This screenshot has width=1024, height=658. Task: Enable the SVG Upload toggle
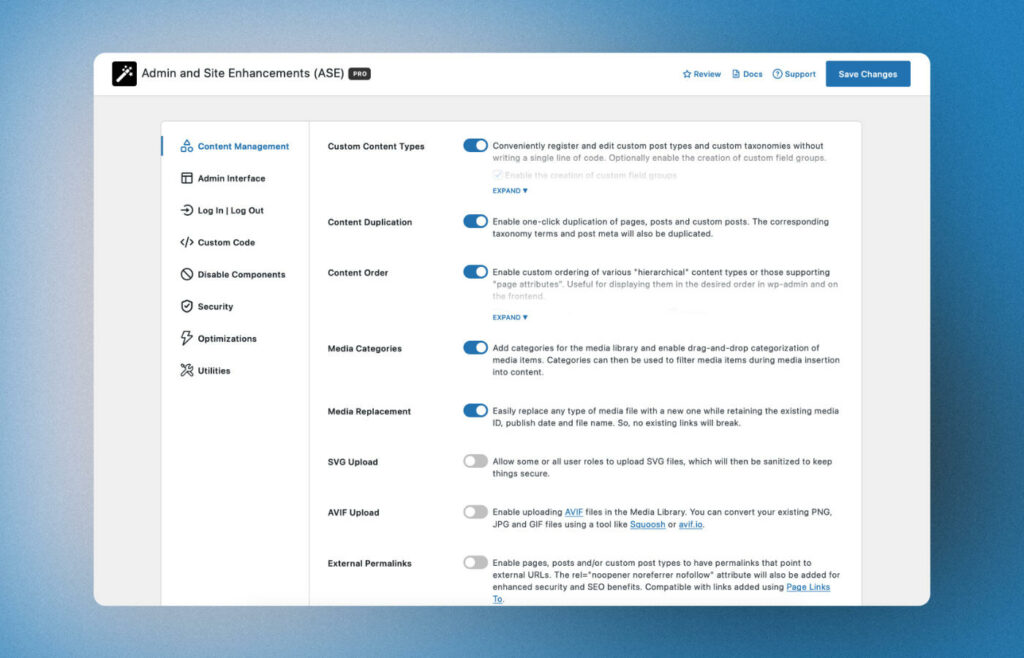475,461
